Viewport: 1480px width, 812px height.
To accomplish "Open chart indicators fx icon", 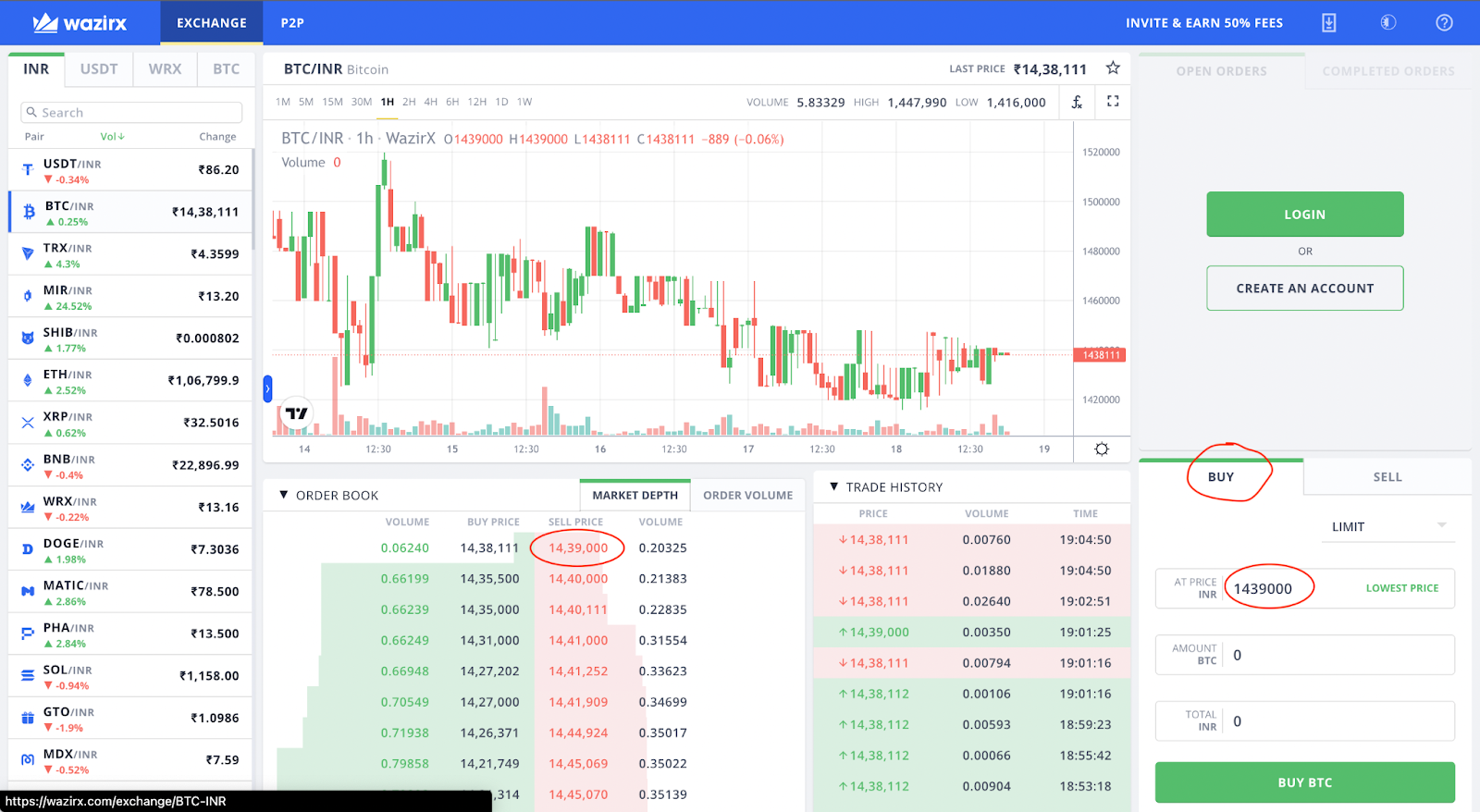I will tap(1077, 102).
